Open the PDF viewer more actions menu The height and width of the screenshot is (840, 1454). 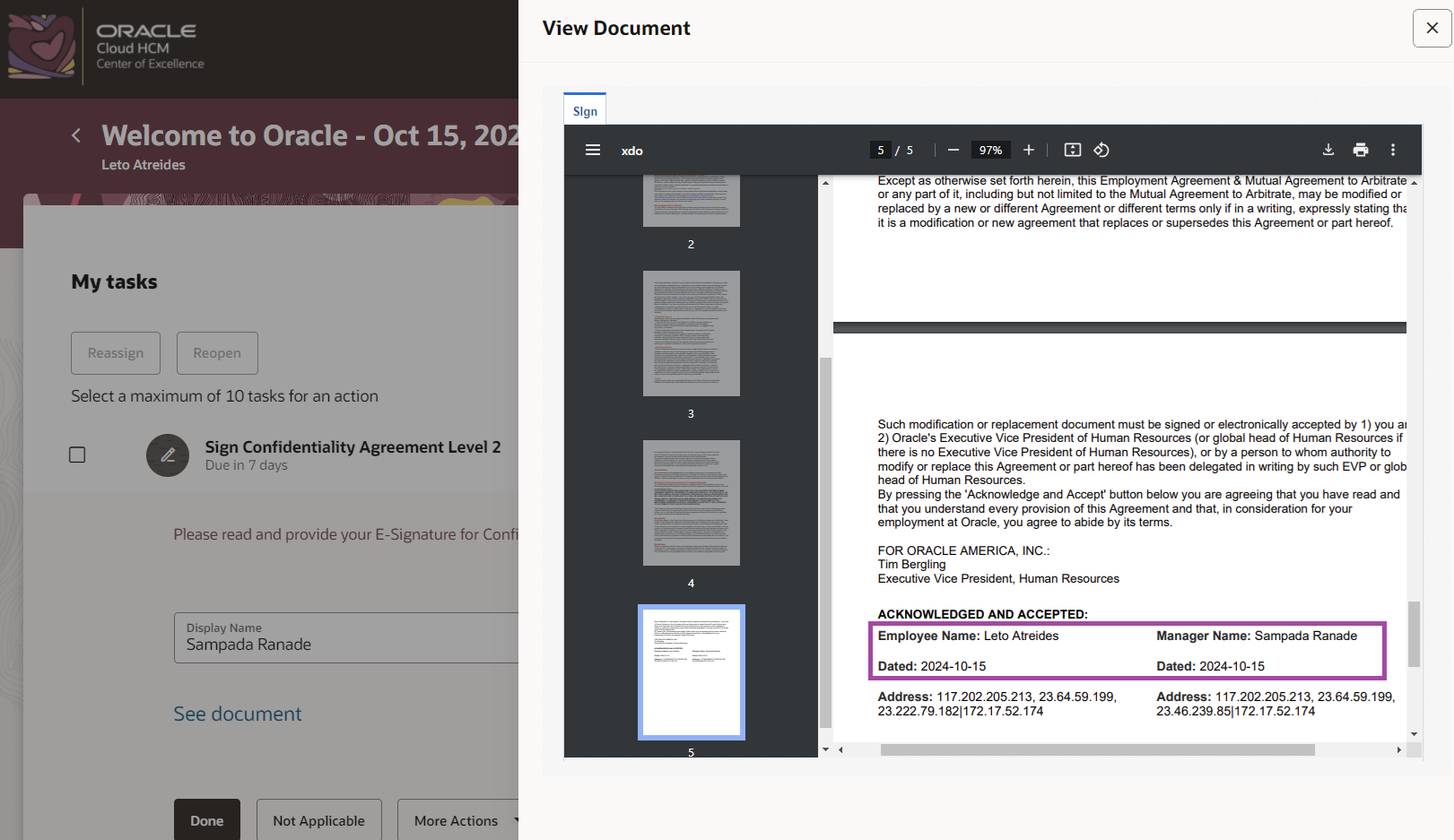point(1393,150)
